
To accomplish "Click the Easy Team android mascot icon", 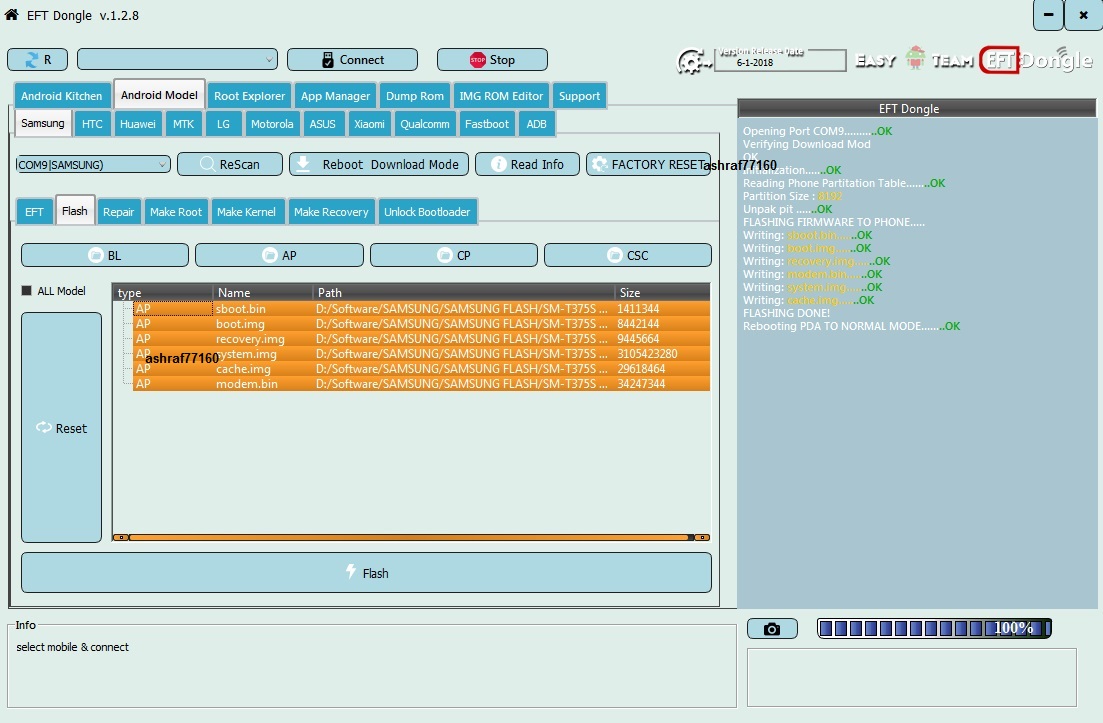I will coord(915,59).
